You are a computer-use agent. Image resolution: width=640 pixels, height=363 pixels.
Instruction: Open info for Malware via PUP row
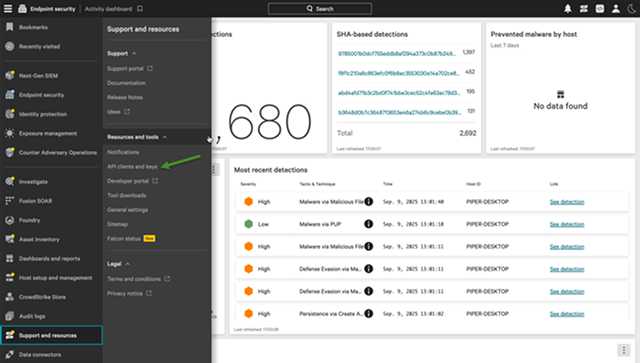[x=368, y=224]
